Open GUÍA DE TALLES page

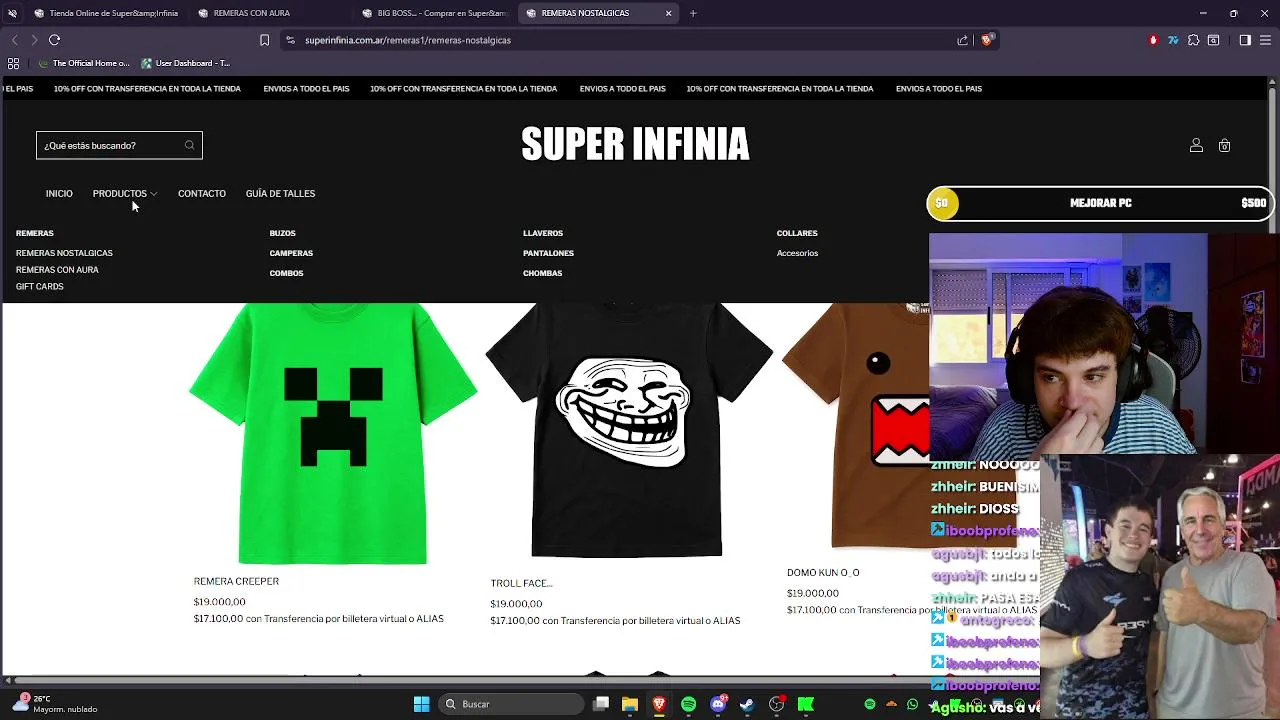click(280, 193)
